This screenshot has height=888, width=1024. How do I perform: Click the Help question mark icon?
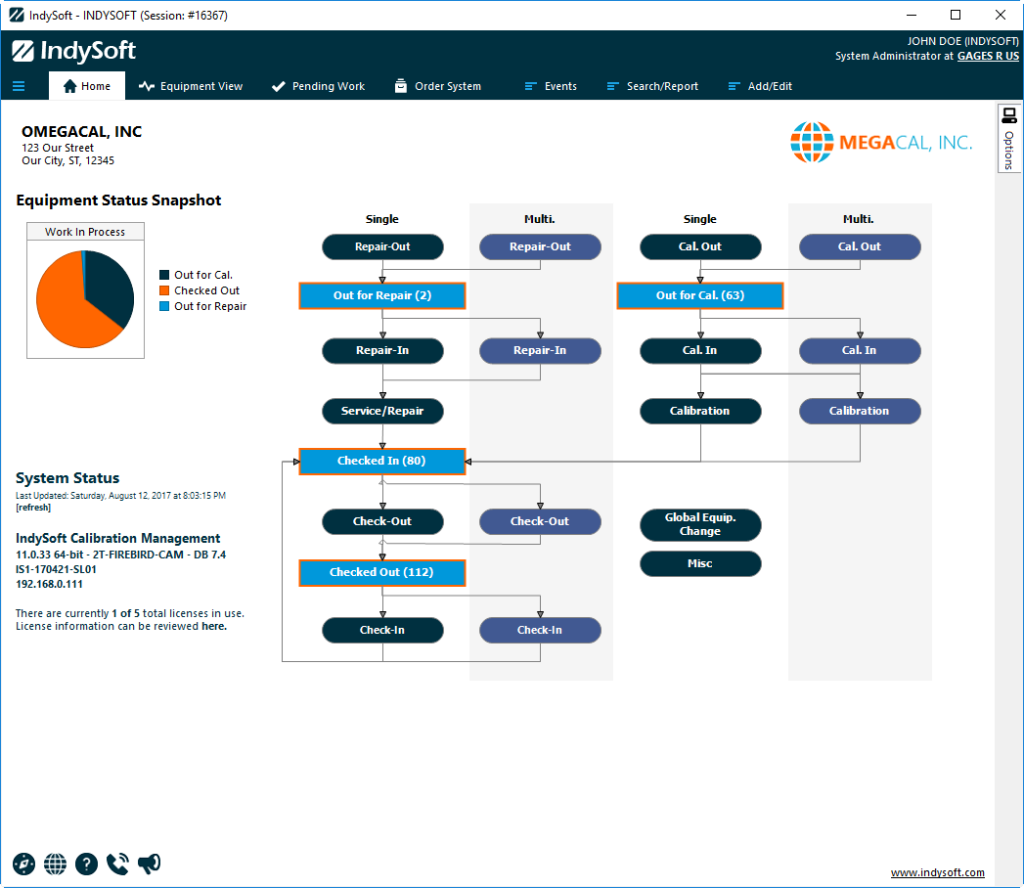[x=86, y=863]
